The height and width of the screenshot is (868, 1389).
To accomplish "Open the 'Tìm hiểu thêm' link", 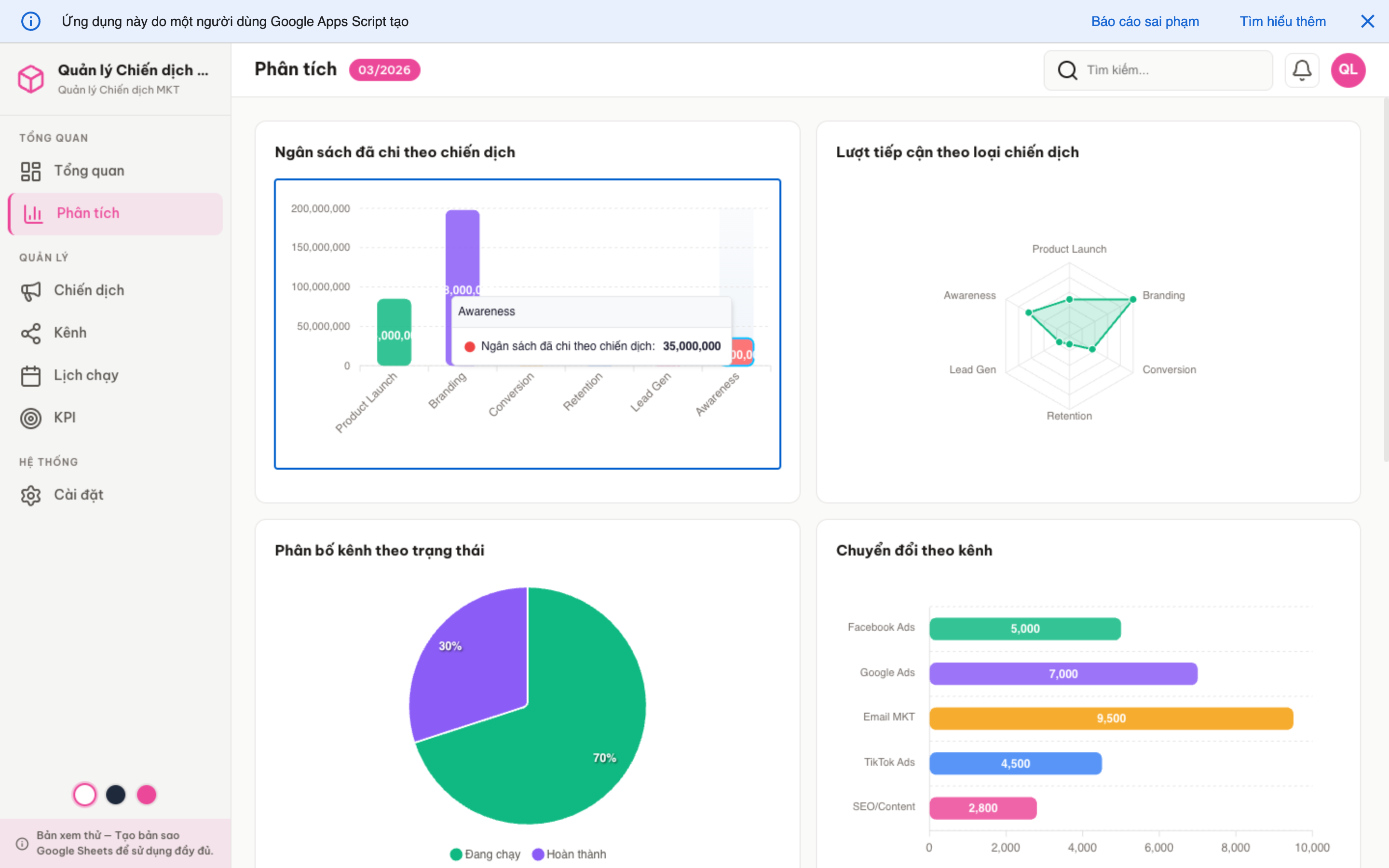I will pyautogui.click(x=1283, y=21).
